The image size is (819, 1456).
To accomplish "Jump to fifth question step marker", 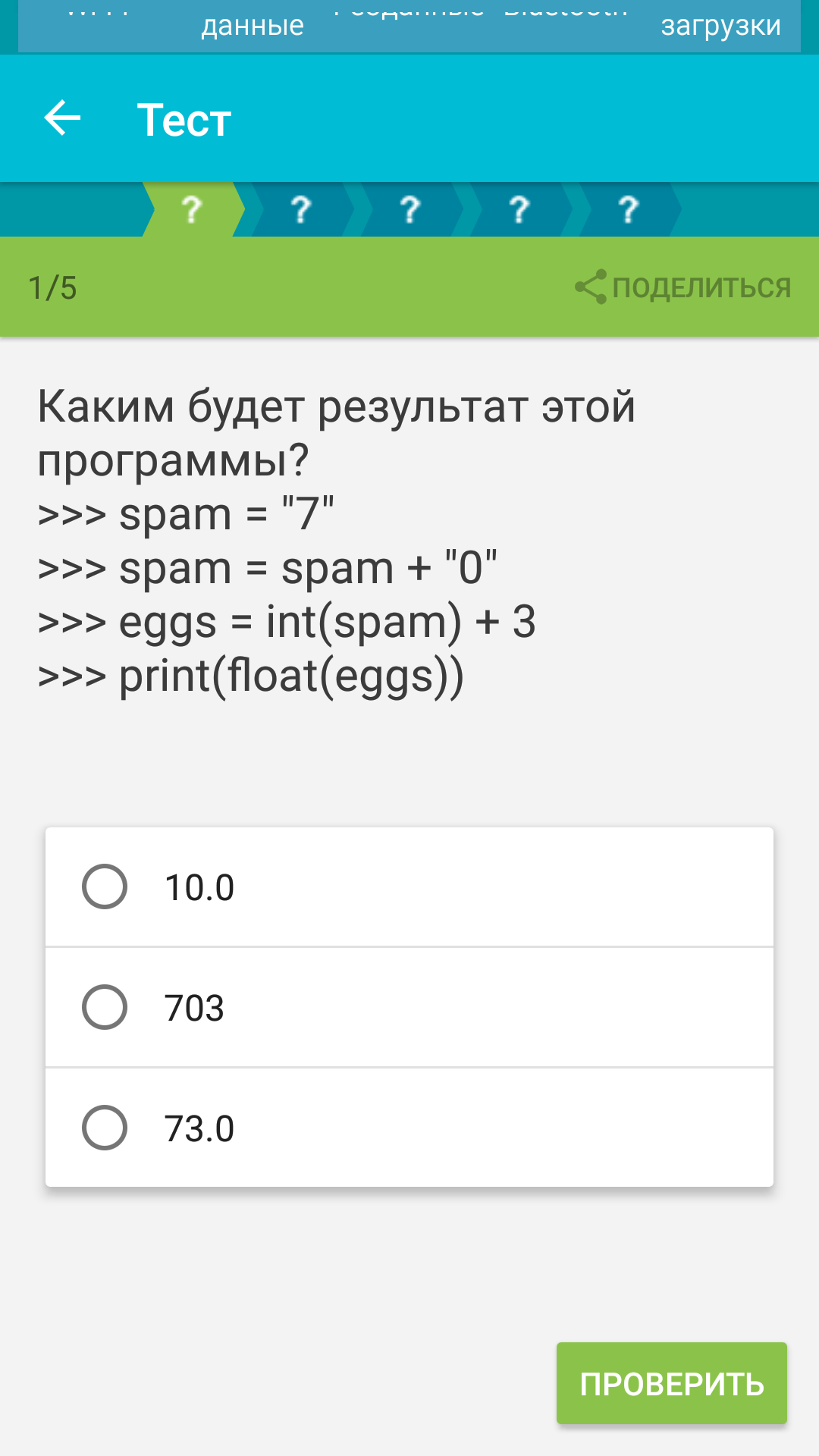I will point(629,209).
